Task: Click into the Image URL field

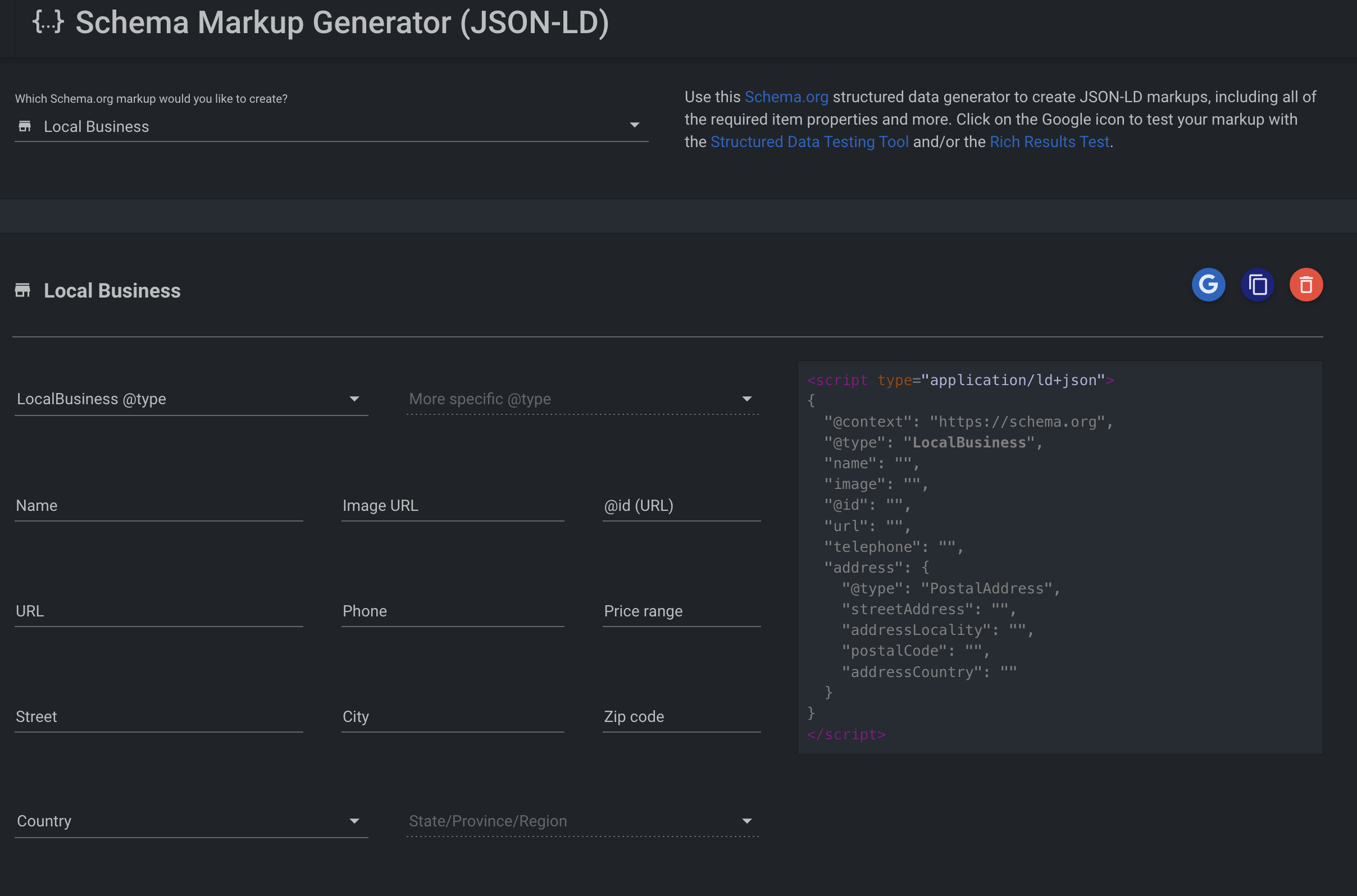Action: pyautogui.click(x=453, y=506)
